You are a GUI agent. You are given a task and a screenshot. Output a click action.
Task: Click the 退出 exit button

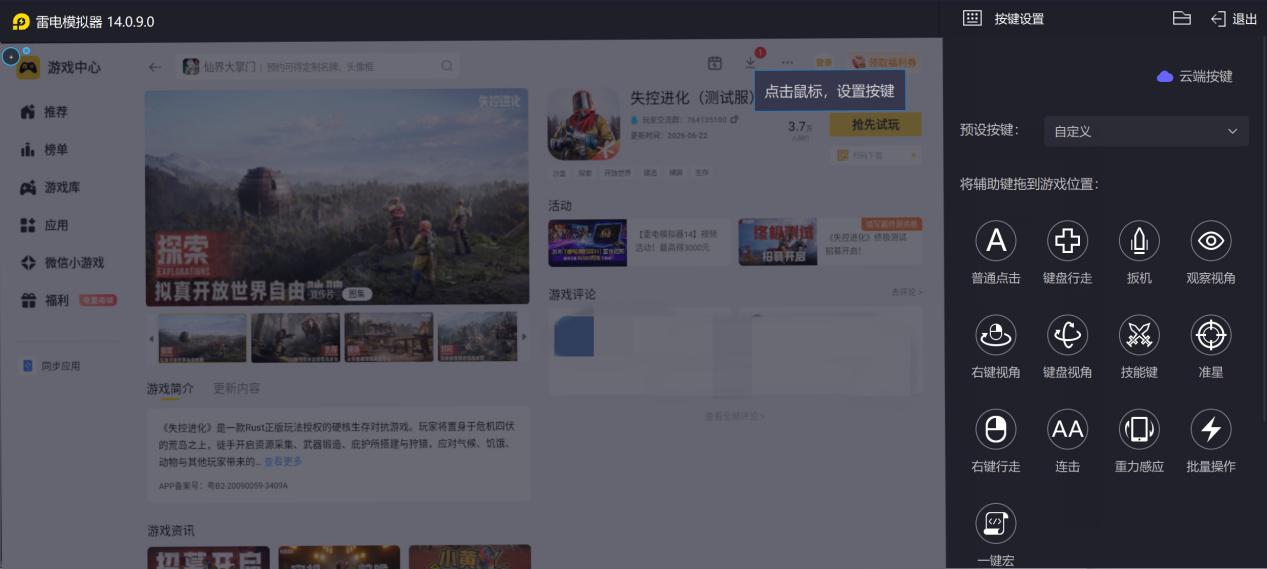point(1234,19)
